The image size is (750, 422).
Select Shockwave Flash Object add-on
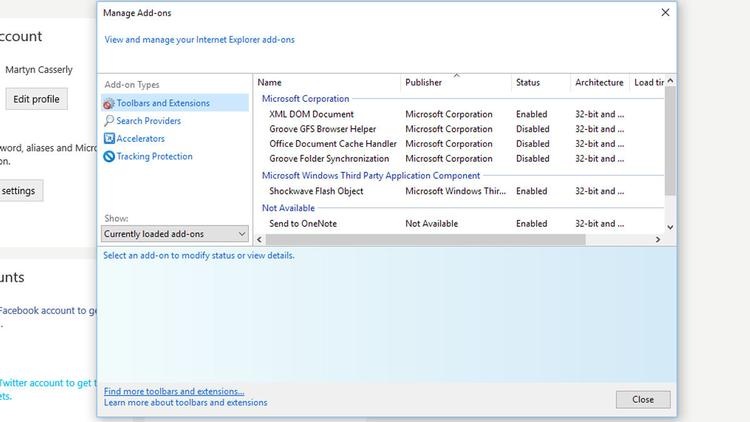(316, 191)
